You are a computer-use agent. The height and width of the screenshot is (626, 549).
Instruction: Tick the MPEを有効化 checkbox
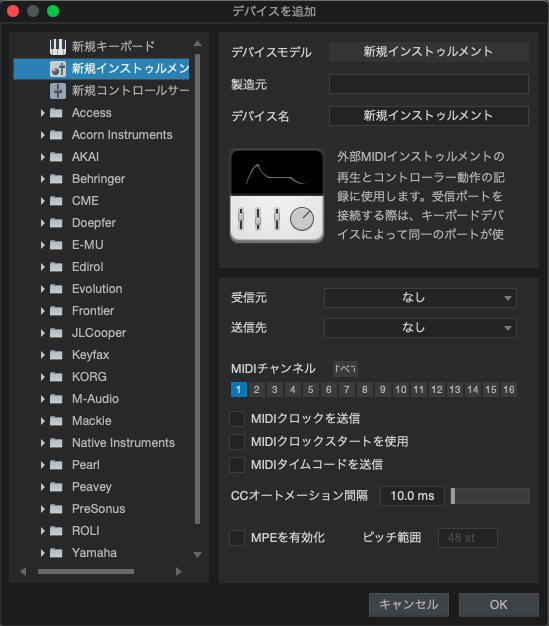point(237,538)
